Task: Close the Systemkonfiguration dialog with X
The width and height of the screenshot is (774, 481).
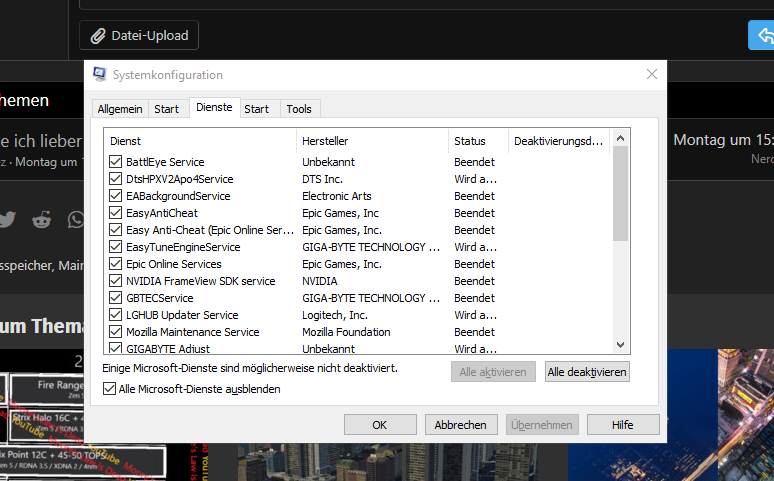Action: click(652, 74)
